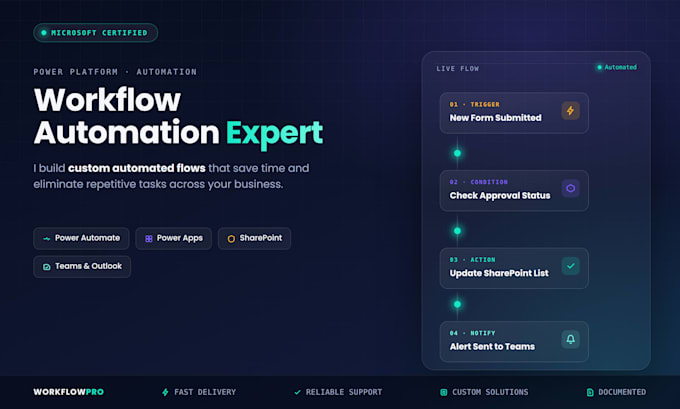Open the Check Approval Status condition card
Screen dimensions: 680x409
[514, 190]
